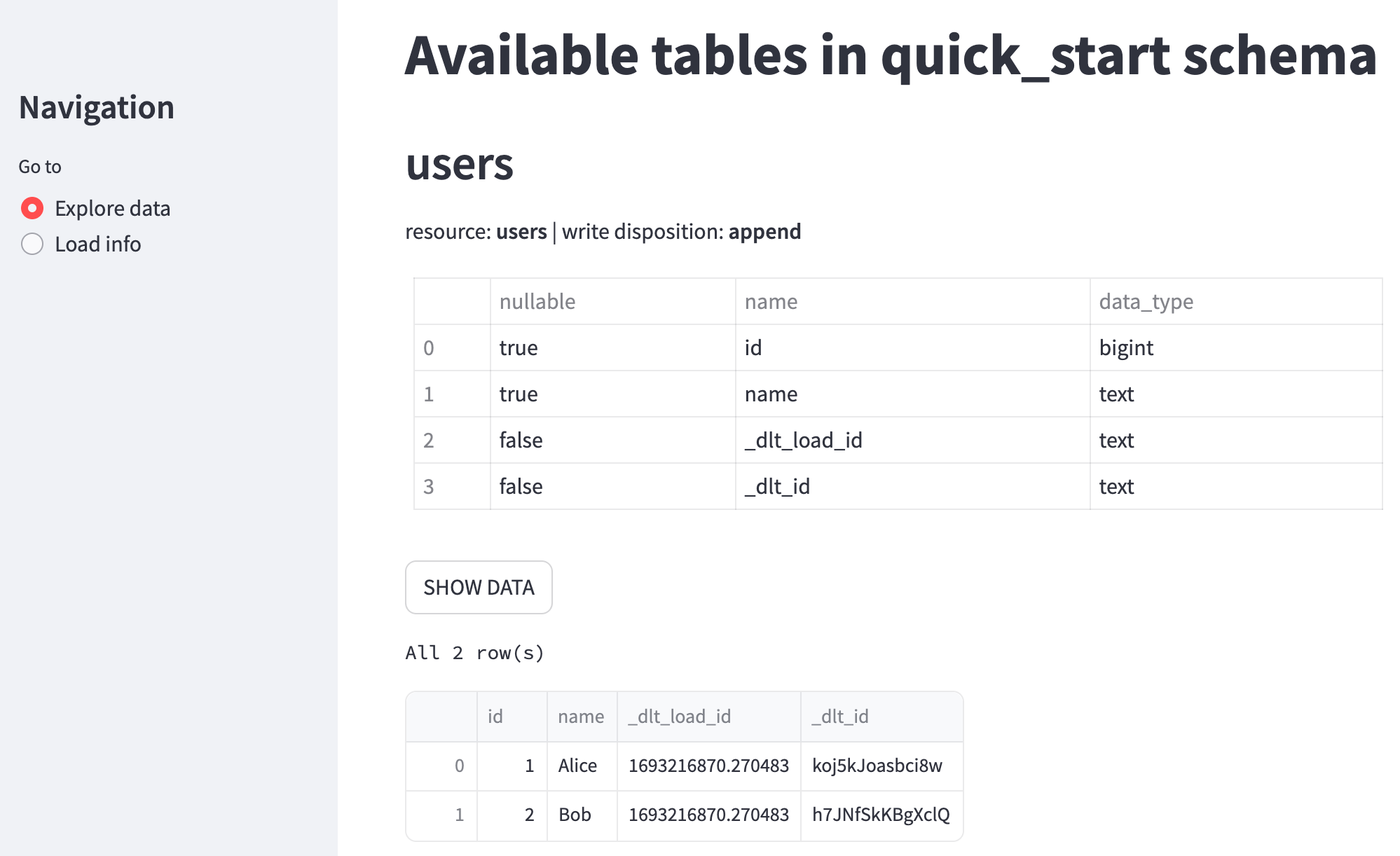Click the Available tables in quick_start schema title
Viewport: 1400px width, 856px height.
pos(891,56)
